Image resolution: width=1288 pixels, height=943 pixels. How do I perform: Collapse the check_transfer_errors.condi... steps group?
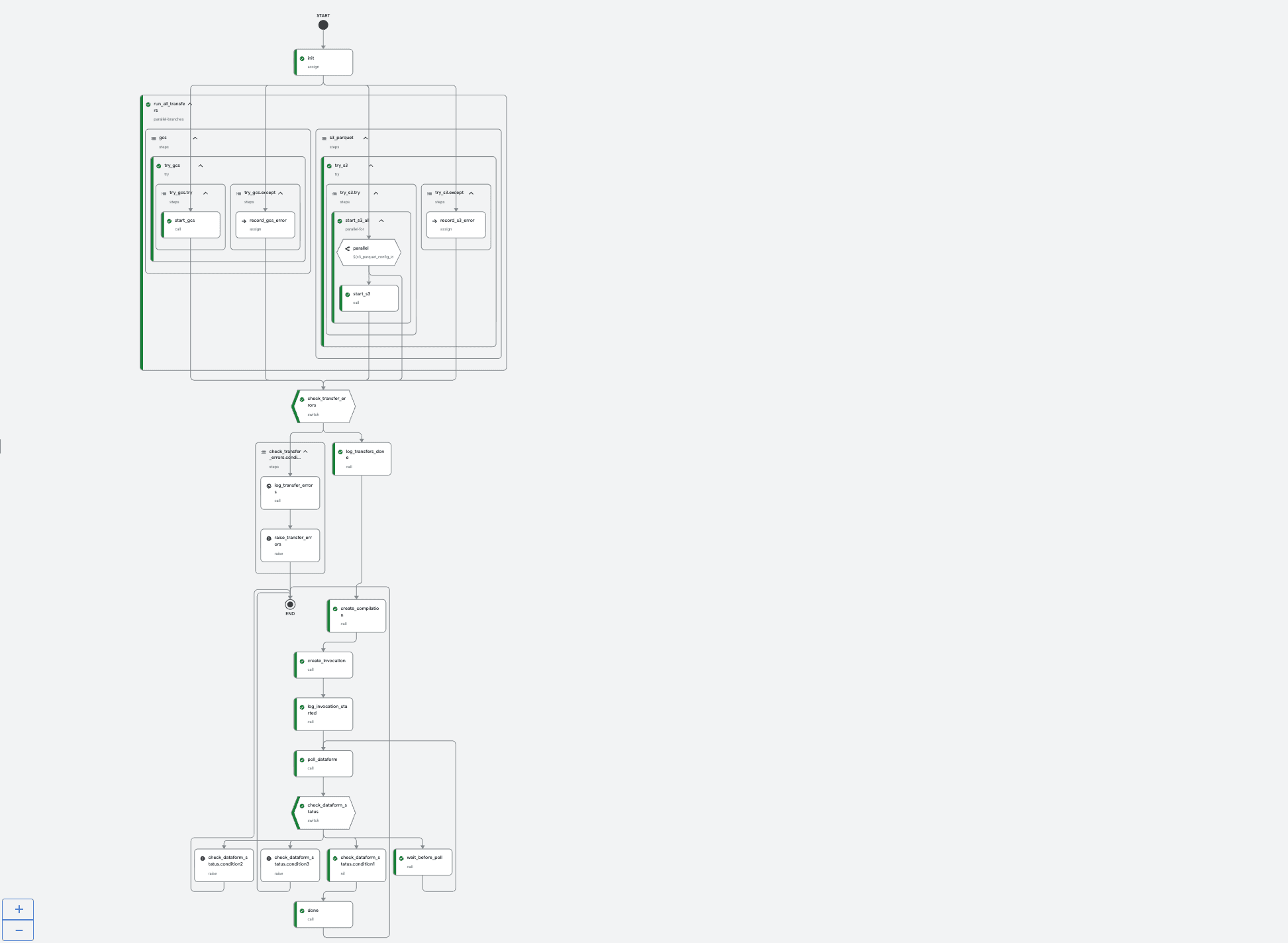coord(305,452)
